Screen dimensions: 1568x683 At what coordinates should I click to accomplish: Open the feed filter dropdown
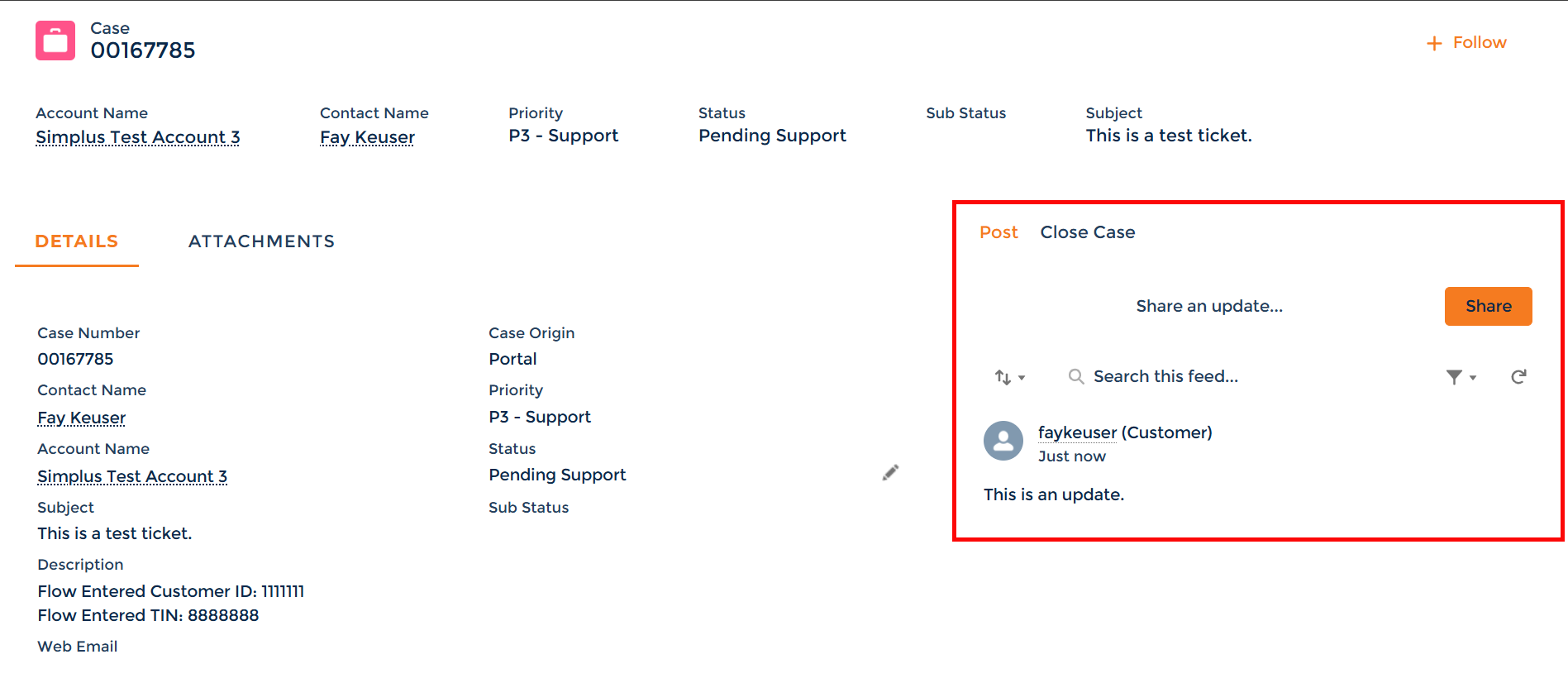pyautogui.click(x=1461, y=377)
